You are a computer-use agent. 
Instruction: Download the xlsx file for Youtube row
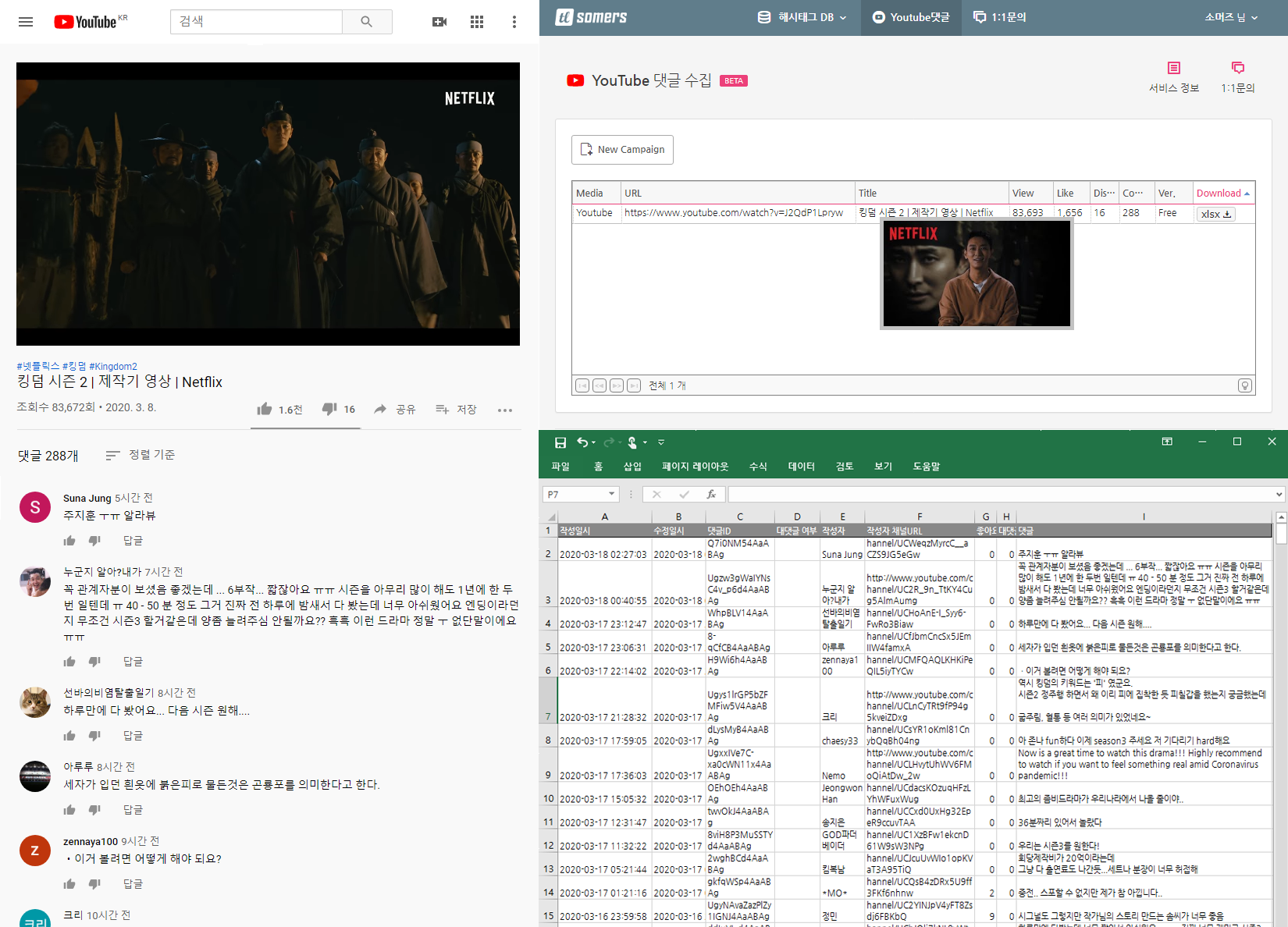coord(1215,214)
